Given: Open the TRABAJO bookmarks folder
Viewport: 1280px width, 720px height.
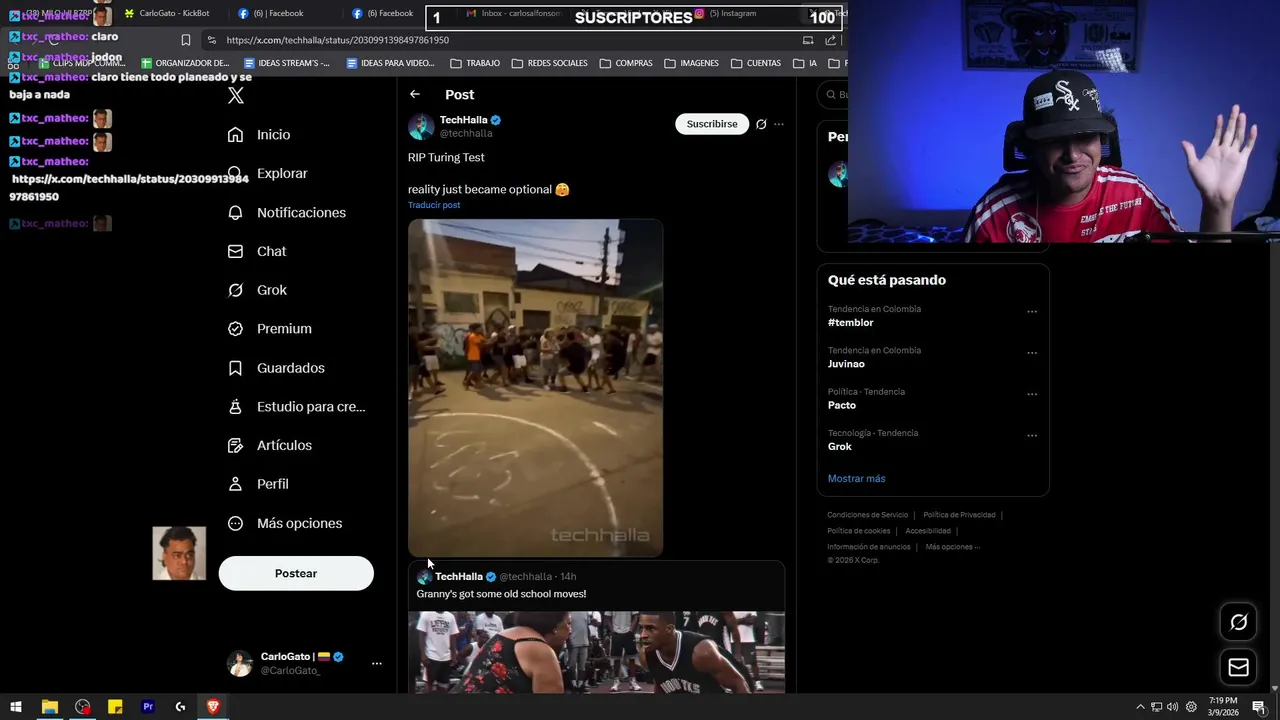Looking at the screenshot, I should click(475, 63).
